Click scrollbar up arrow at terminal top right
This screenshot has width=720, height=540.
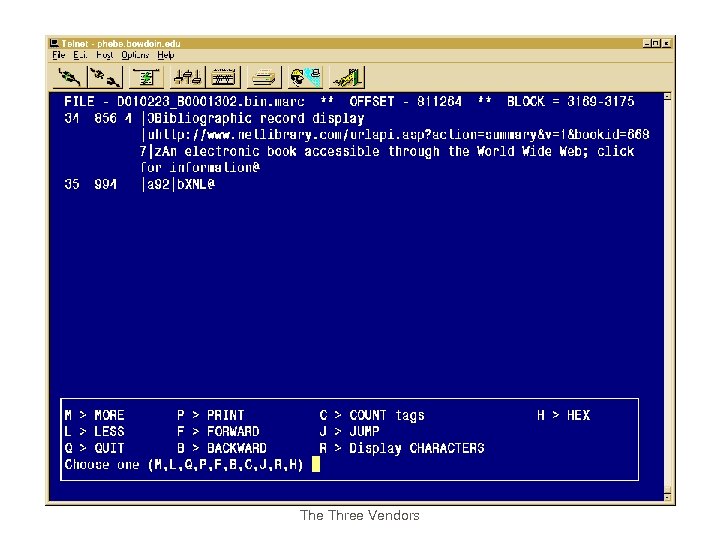(668, 96)
